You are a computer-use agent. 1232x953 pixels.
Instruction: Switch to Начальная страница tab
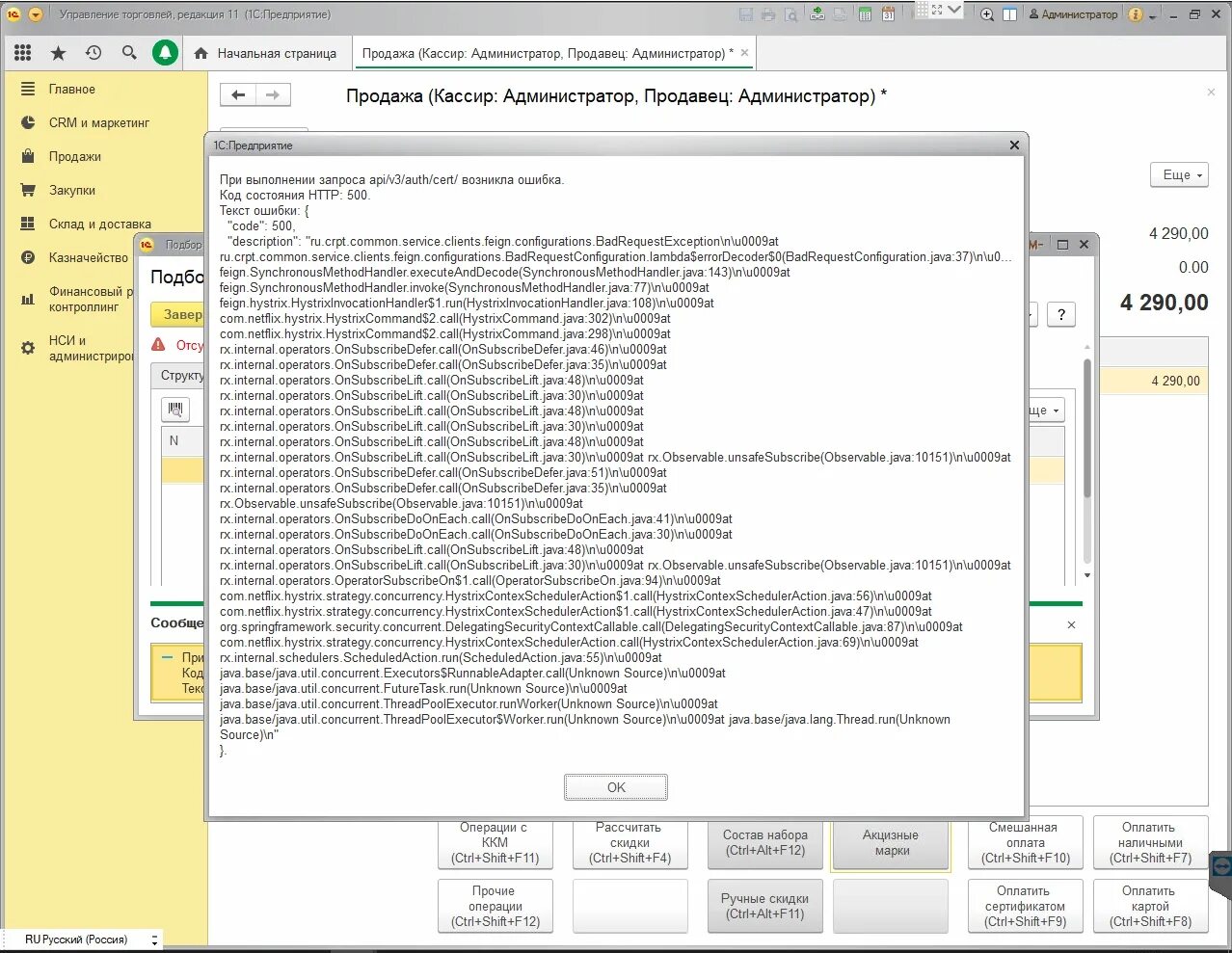(x=266, y=53)
